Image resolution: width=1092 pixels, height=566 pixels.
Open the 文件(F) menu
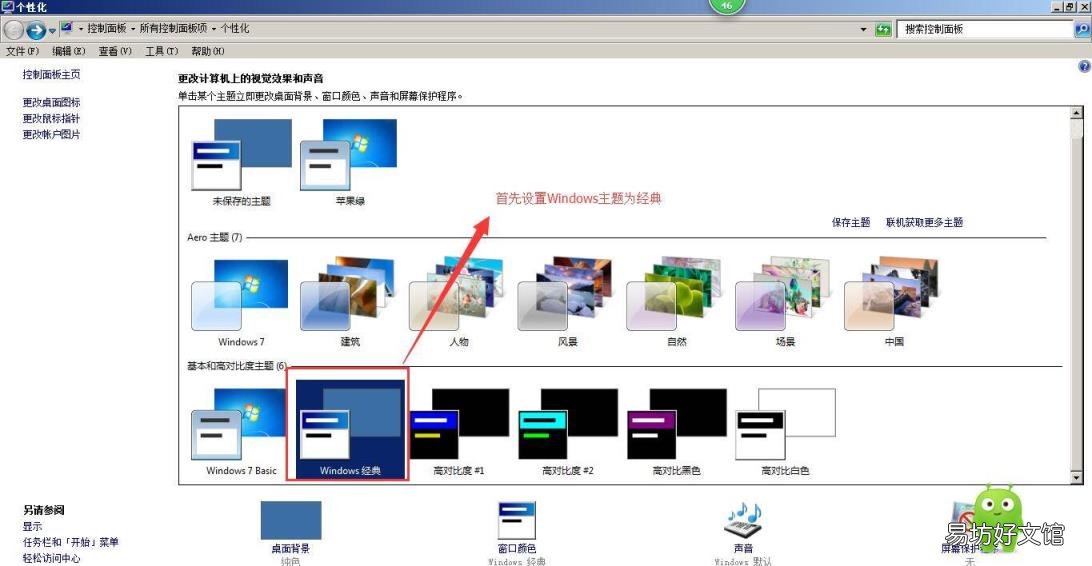[x=22, y=51]
